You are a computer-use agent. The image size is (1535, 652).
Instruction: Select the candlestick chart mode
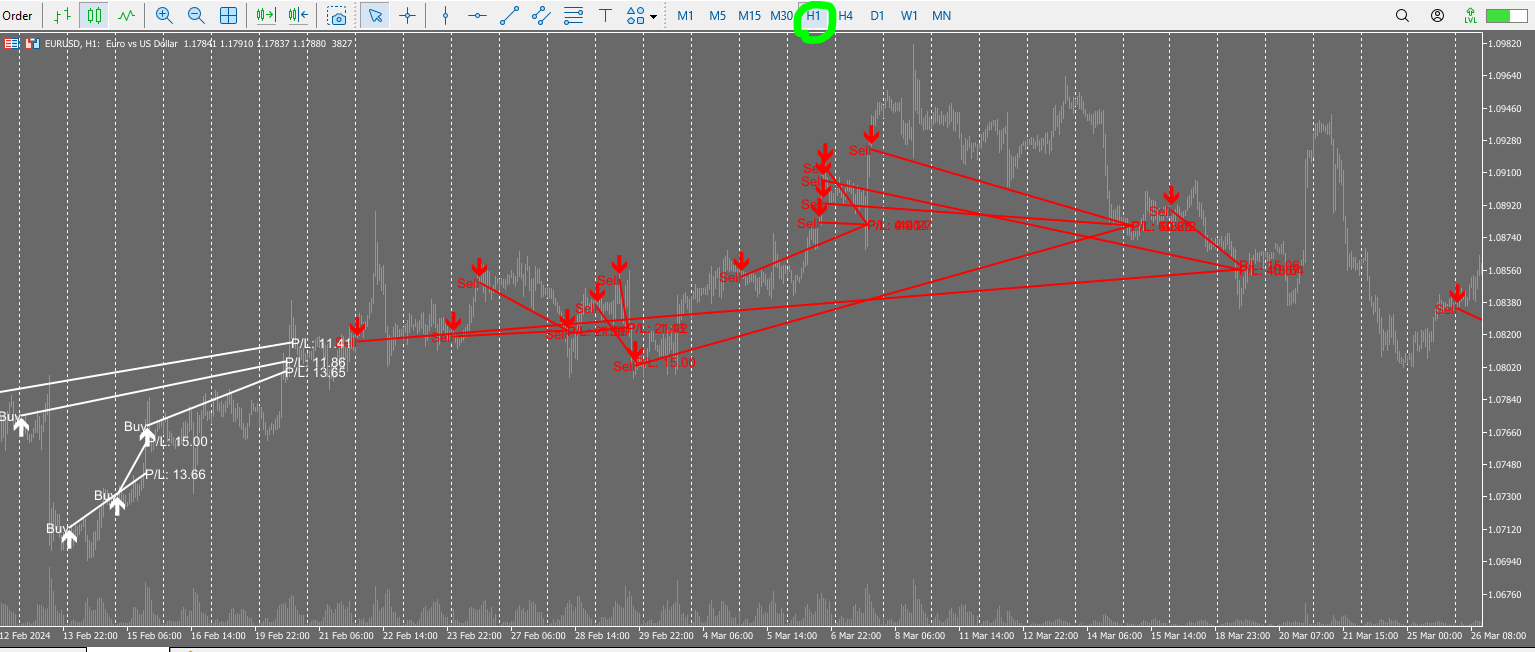[92, 16]
